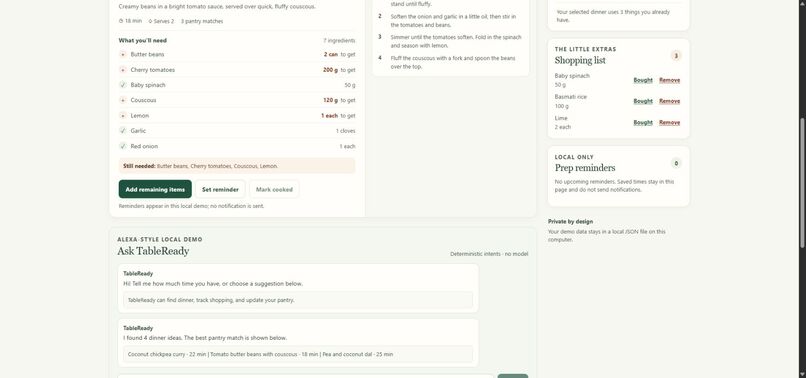
Task: Remove Baby spinach from the shopping list
Action: pos(669,80)
